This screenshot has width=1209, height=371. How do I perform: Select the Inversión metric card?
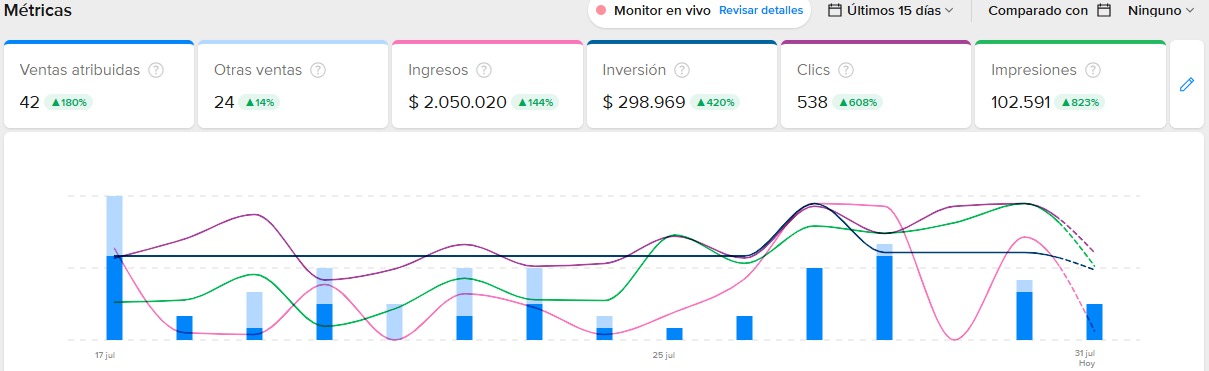pyautogui.click(x=681, y=85)
